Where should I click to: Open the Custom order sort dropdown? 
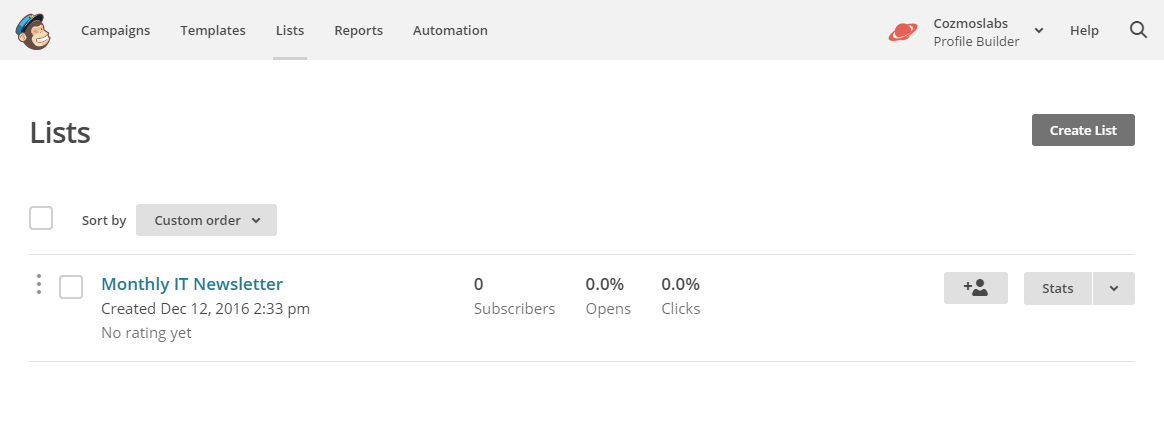[206, 220]
